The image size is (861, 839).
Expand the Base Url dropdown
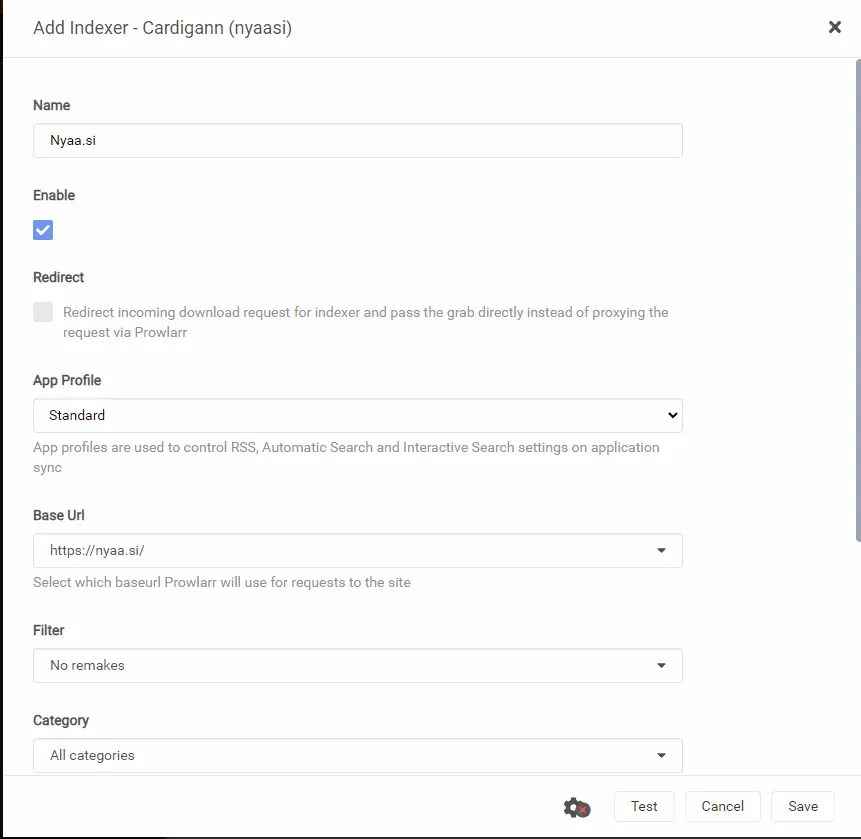coord(357,550)
